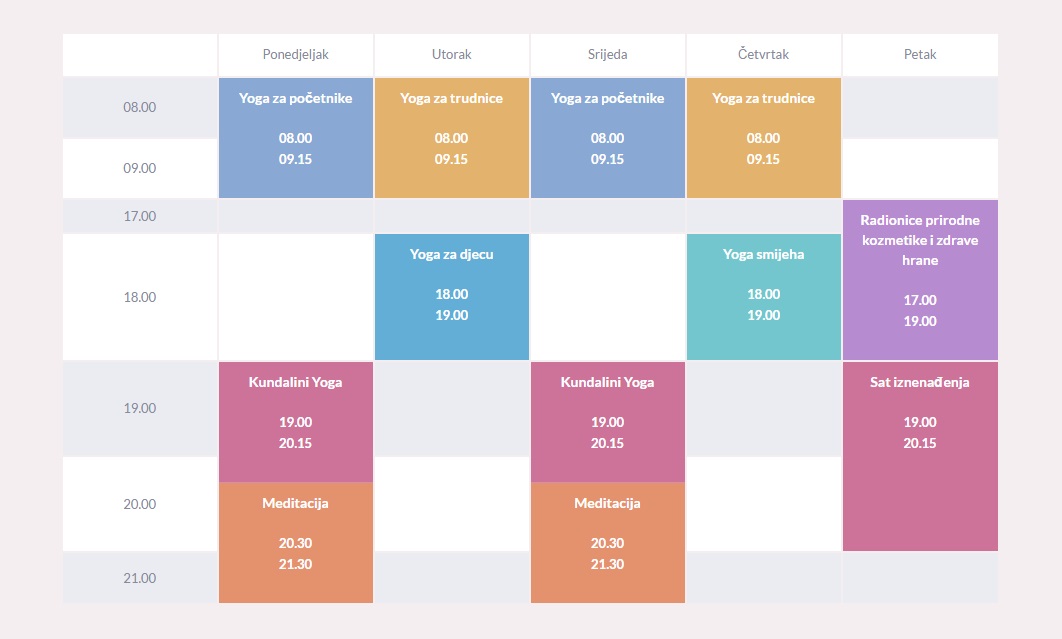
Task: Open Monday's Yoga za početnike class
Action: [x=295, y=138]
